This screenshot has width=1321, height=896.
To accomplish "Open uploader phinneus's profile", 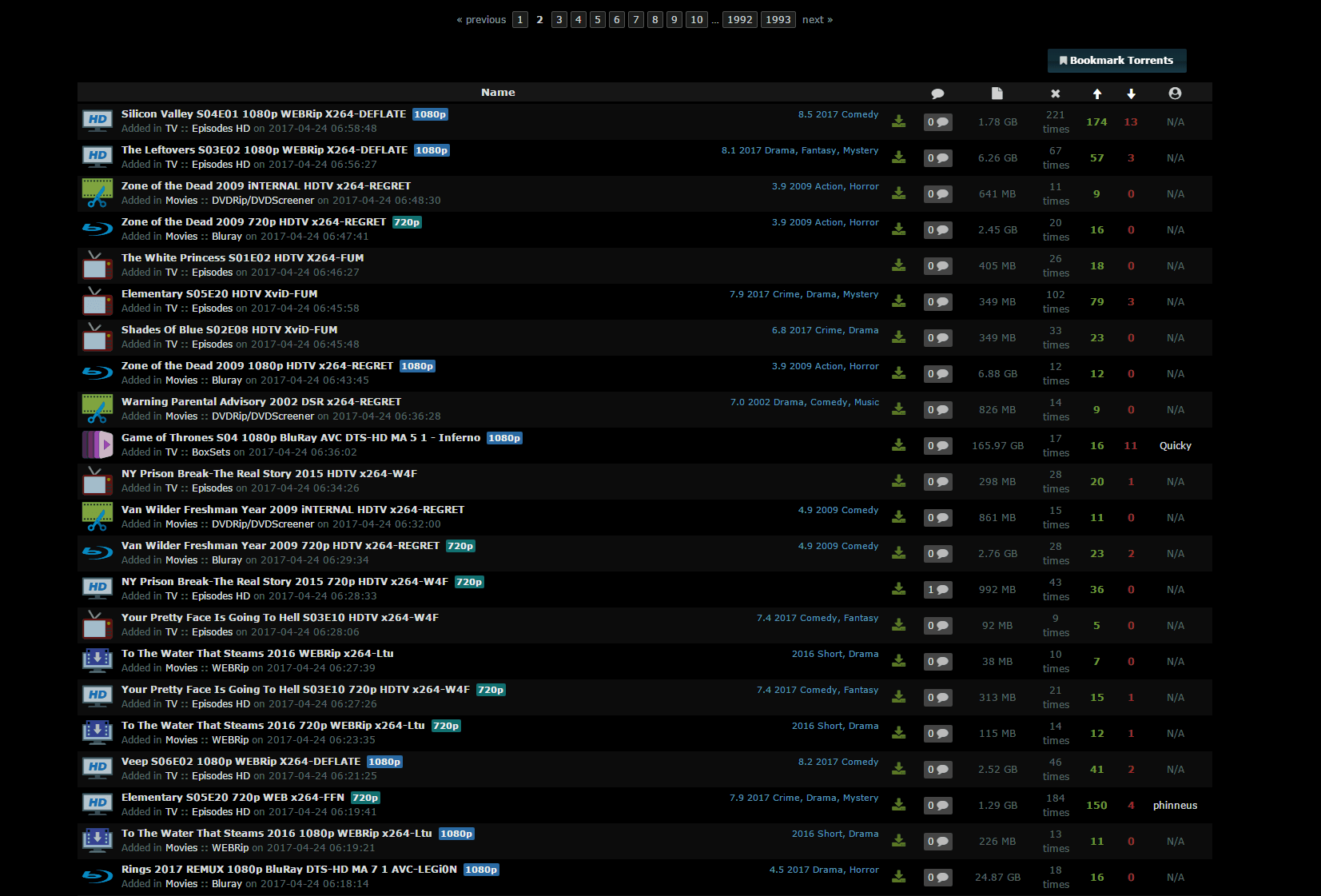I will point(1175,806).
